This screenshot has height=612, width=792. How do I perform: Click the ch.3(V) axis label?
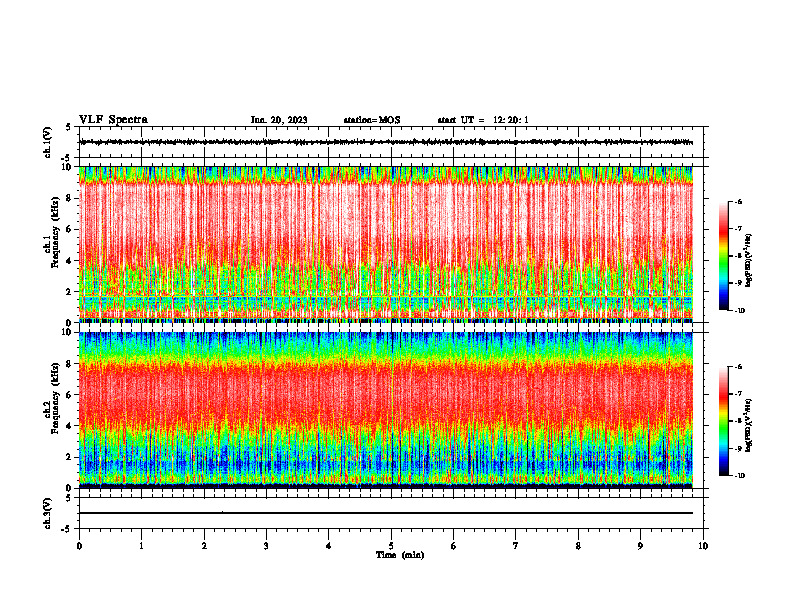pos(48,513)
